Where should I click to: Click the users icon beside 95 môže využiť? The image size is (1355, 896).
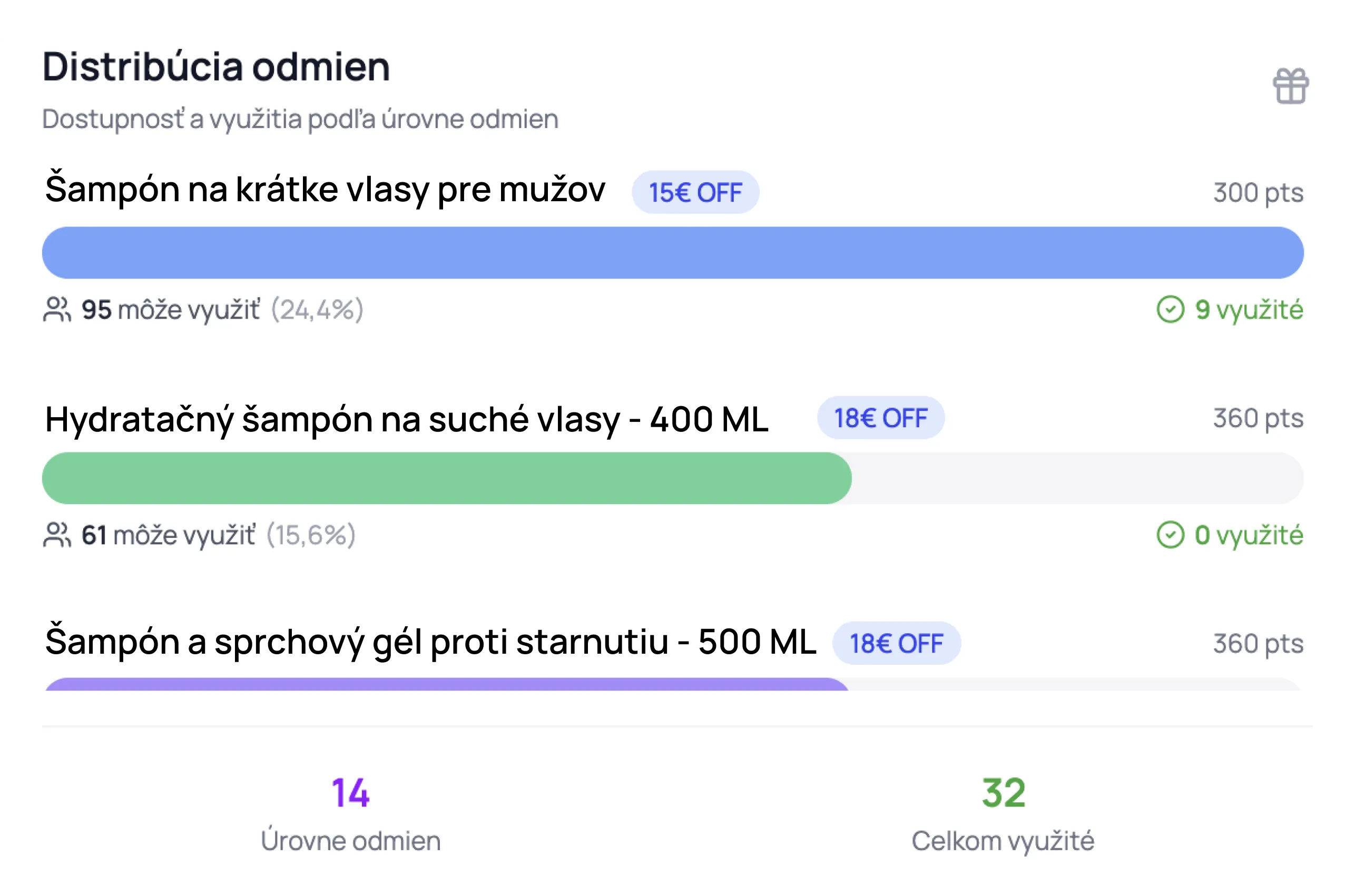pyautogui.click(x=56, y=310)
